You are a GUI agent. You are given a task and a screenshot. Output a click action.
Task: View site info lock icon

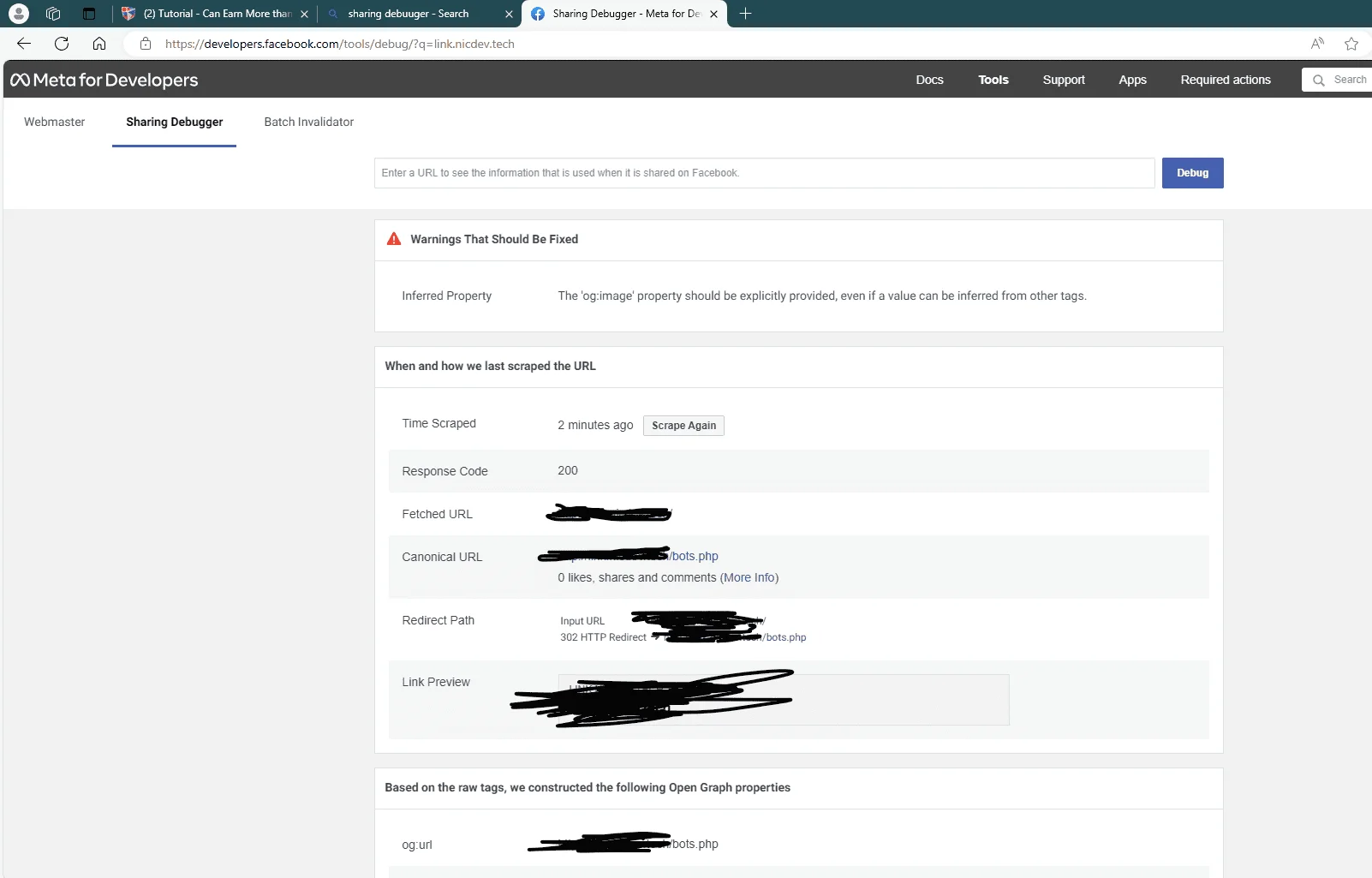(146, 44)
